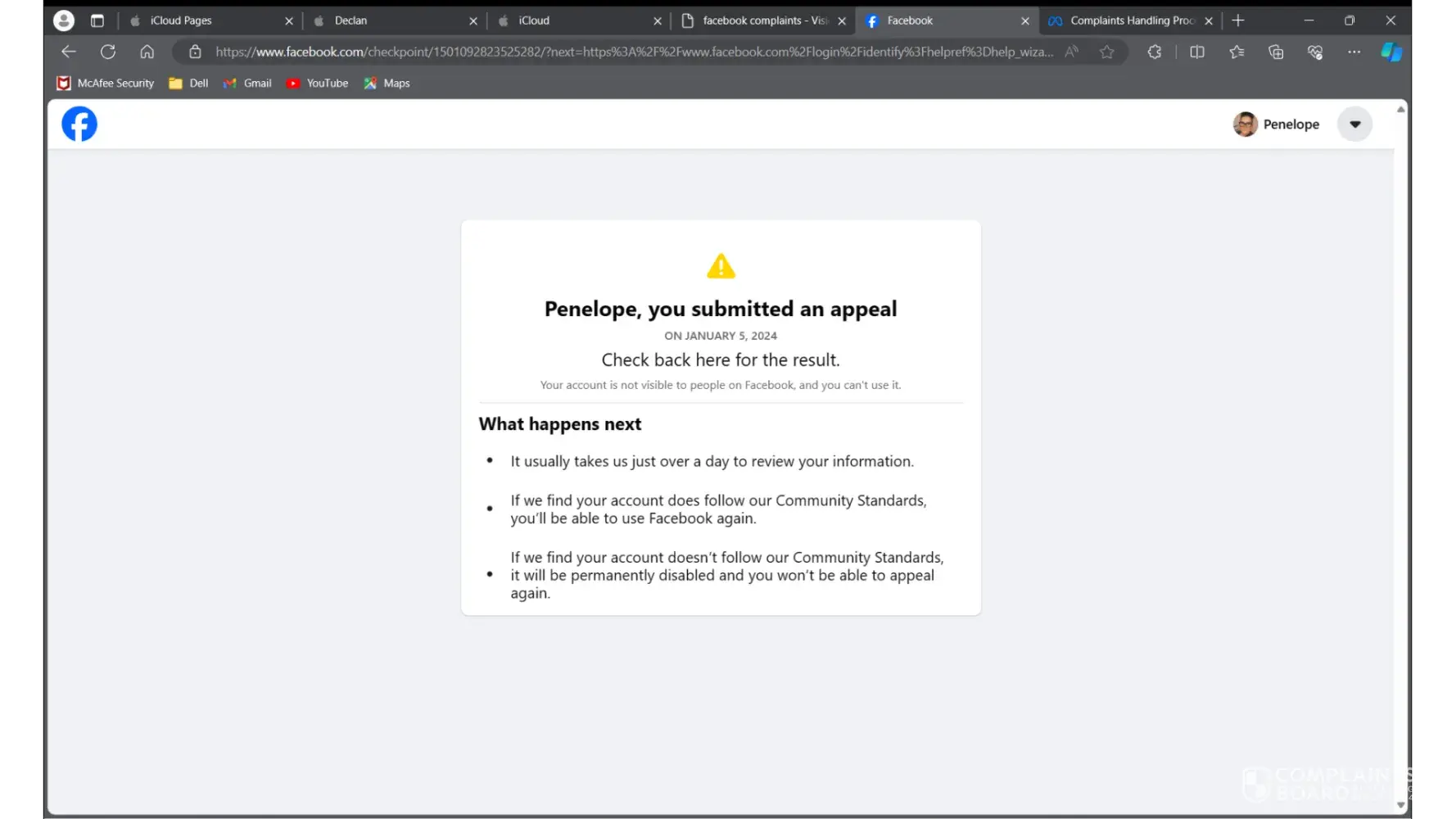
Task: Open the Dell bookmark folder
Action: [x=188, y=83]
